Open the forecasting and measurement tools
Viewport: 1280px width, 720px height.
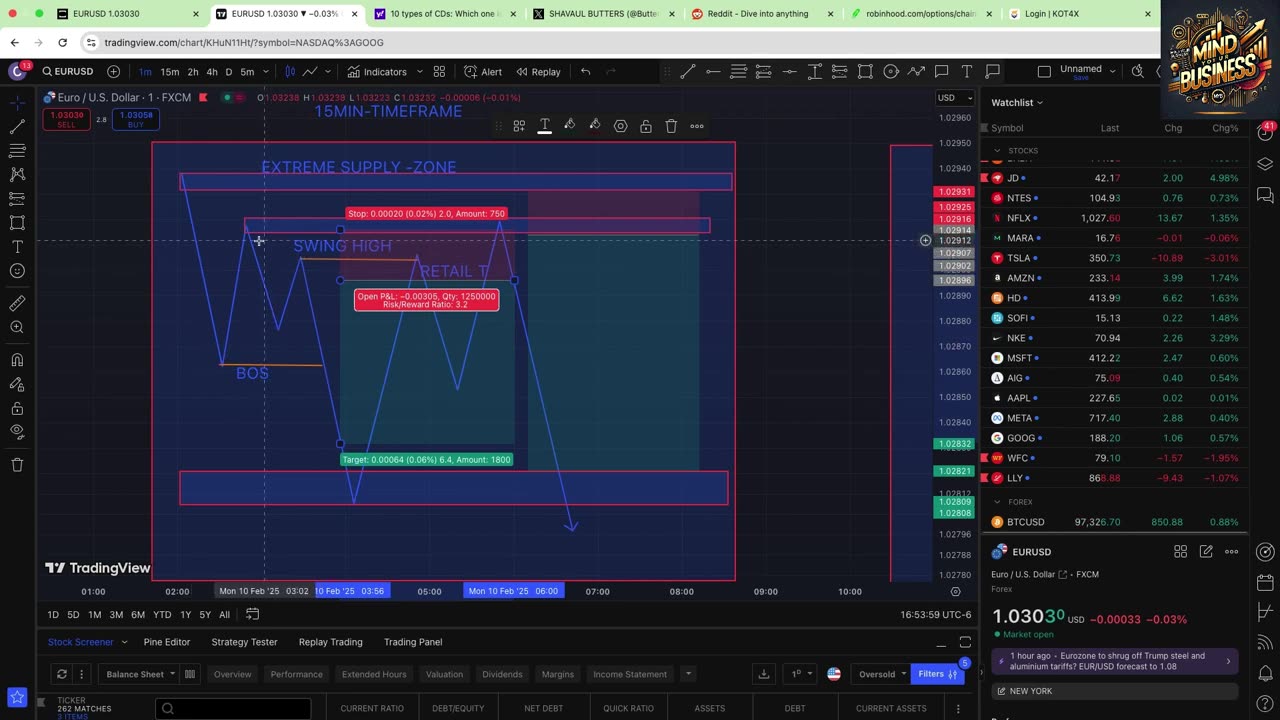click(x=17, y=199)
